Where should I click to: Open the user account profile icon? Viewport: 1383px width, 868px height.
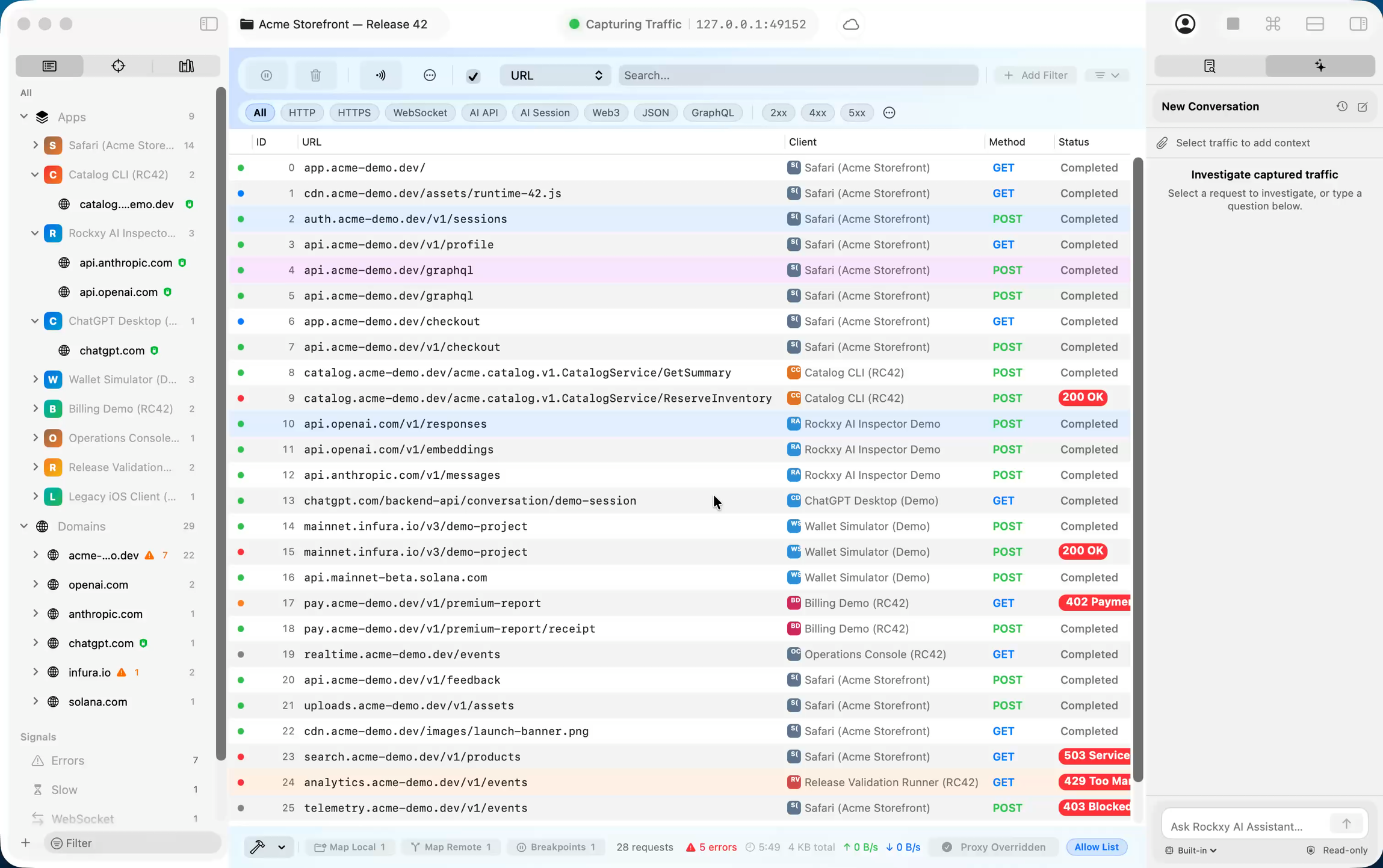click(x=1185, y=24)
